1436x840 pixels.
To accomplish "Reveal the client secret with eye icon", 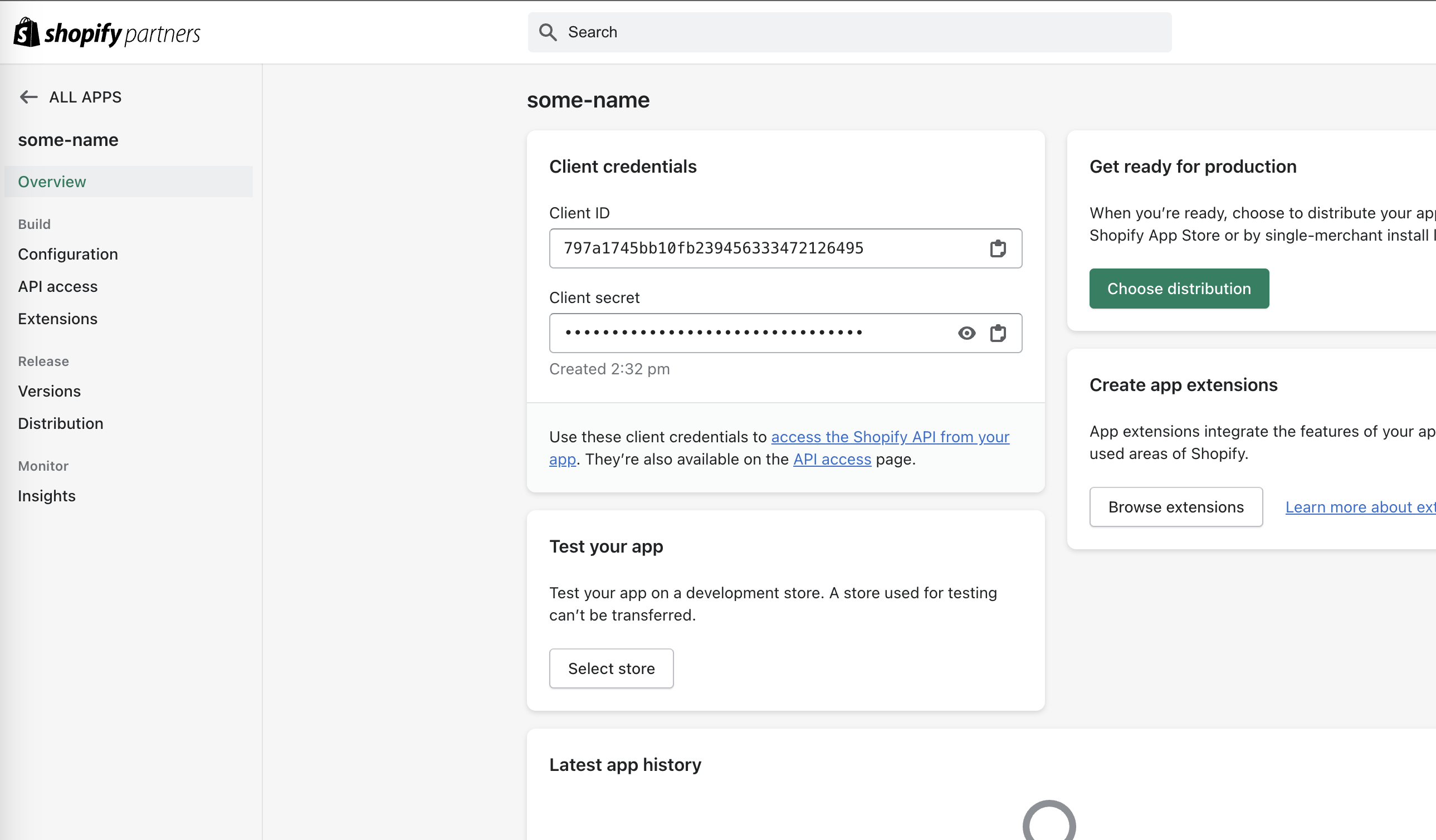I will (966, 333).
